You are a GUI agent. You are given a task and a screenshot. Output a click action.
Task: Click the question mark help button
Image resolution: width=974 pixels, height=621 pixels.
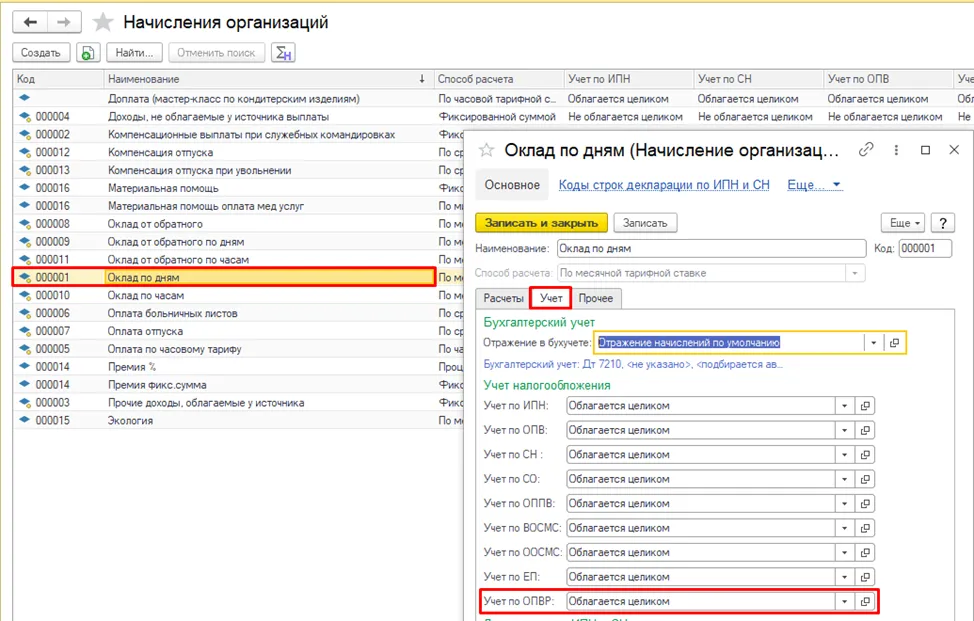(x=943, y=223)
